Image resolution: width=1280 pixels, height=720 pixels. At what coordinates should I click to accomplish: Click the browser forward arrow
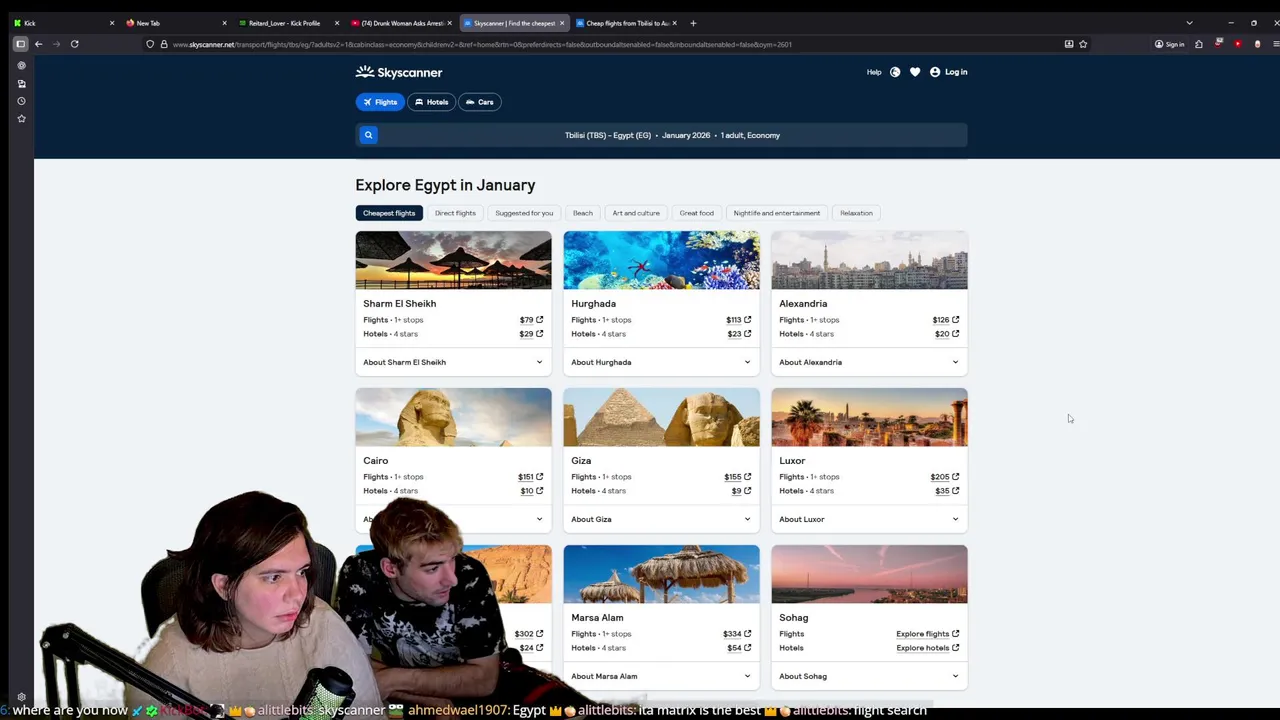[x=56, y=44]
